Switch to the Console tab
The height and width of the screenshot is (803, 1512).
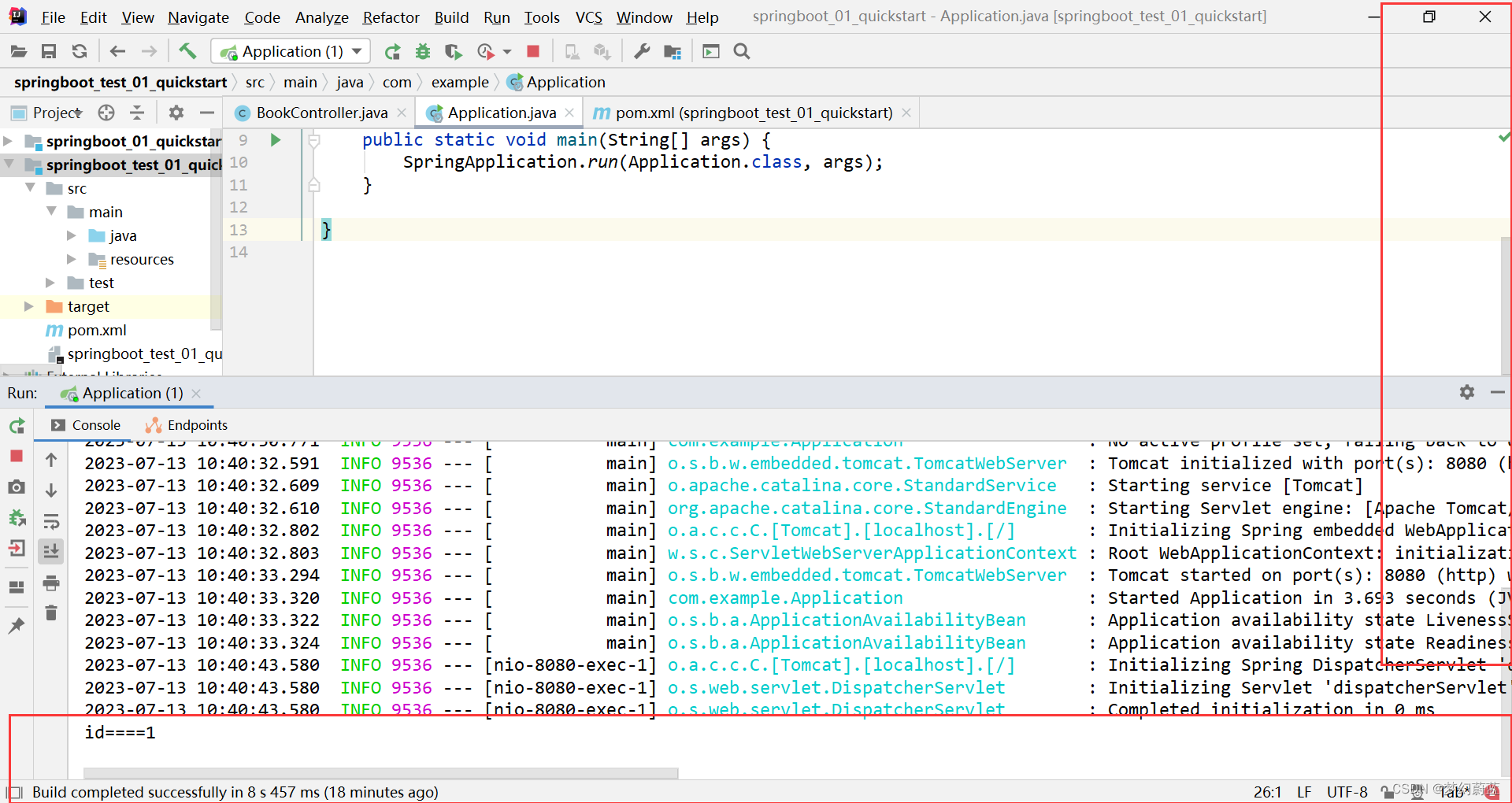pos(86,425)
